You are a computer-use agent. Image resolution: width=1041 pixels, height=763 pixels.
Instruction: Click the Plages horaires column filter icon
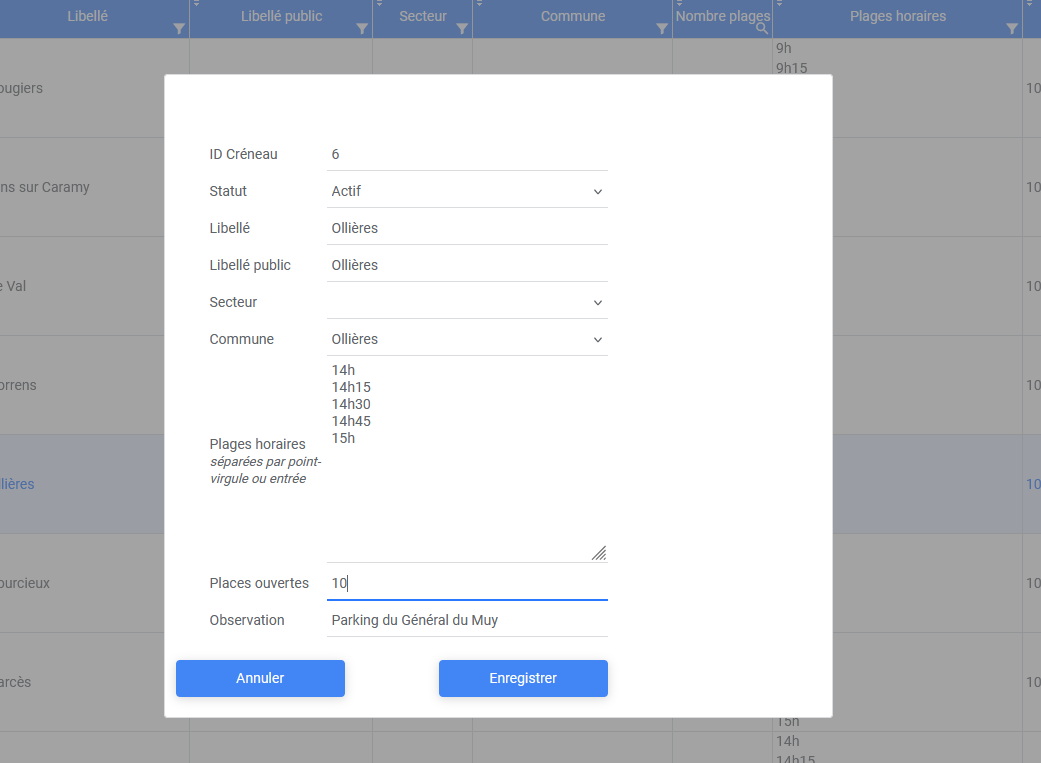(x=1012, y=29)
